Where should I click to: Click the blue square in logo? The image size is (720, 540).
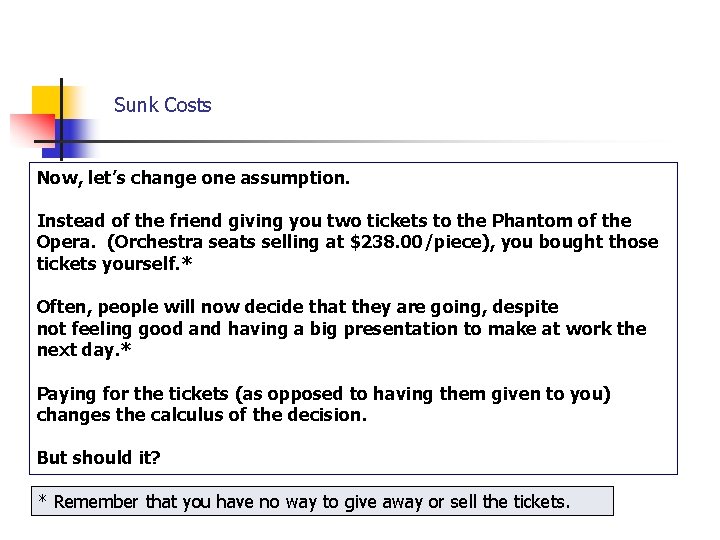69,138
